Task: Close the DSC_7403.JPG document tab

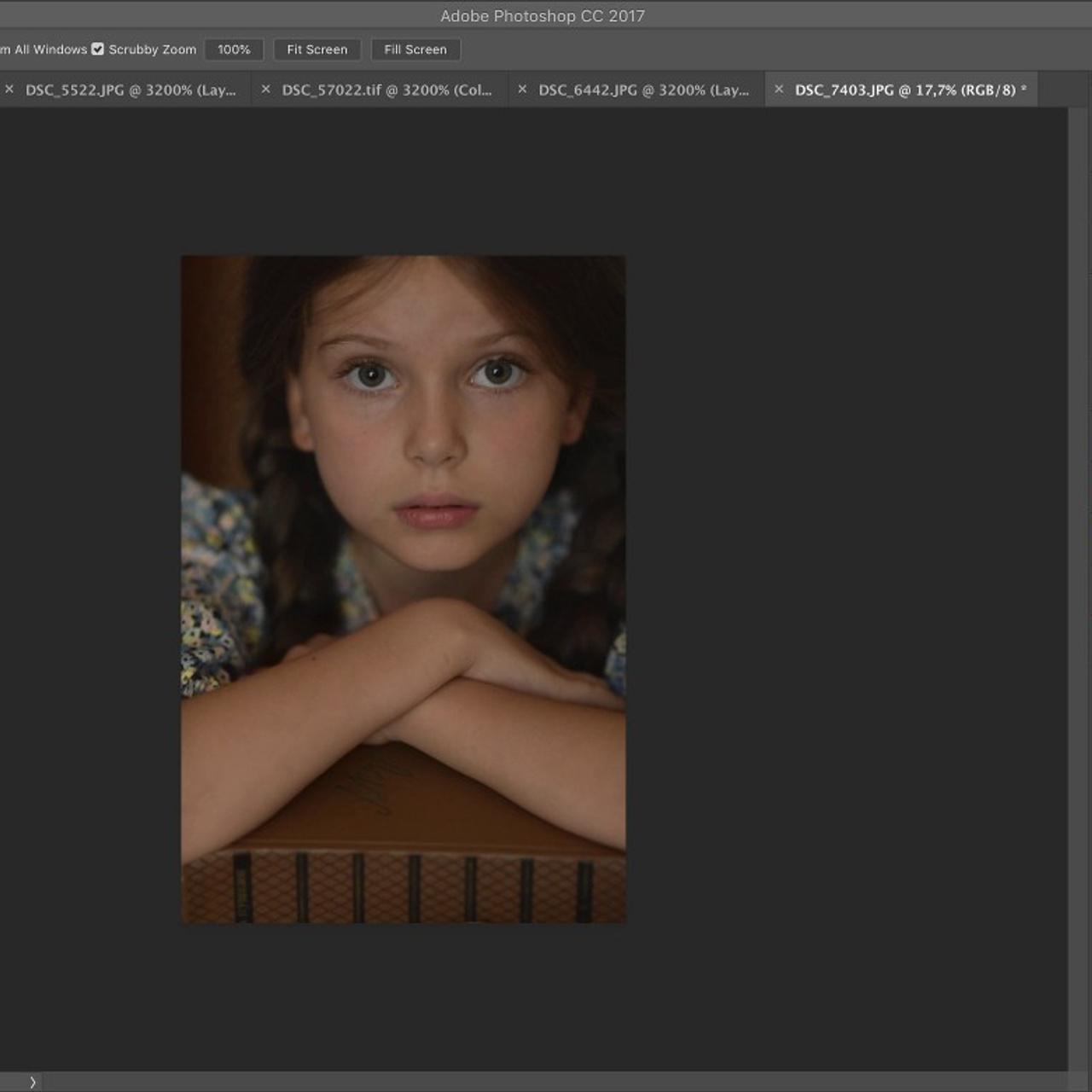Action: [779, 89]
